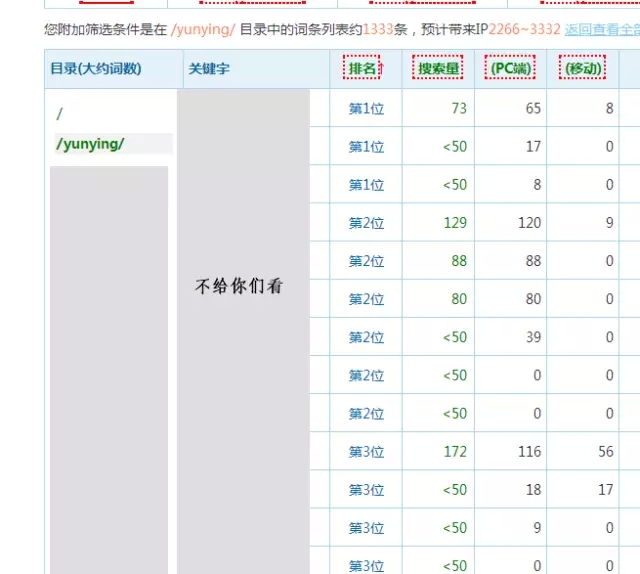
Task: Click the 关键字 column header
Action: point(209,69)
